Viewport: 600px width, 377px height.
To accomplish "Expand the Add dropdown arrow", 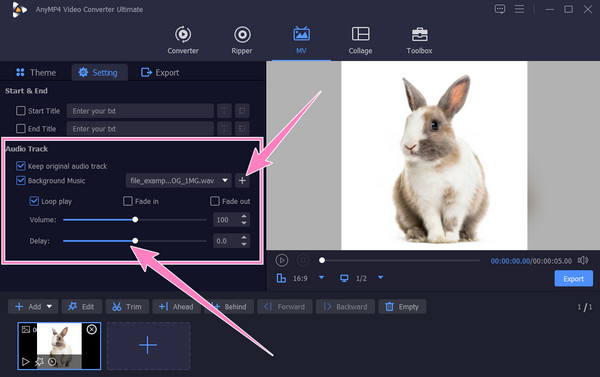I will 49,307.
